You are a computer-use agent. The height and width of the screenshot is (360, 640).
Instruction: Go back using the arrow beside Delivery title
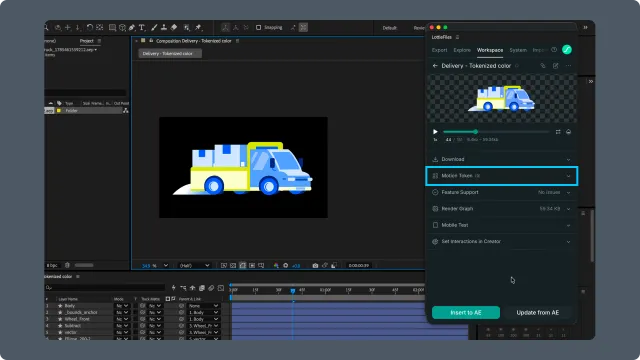tap(435, 66)
